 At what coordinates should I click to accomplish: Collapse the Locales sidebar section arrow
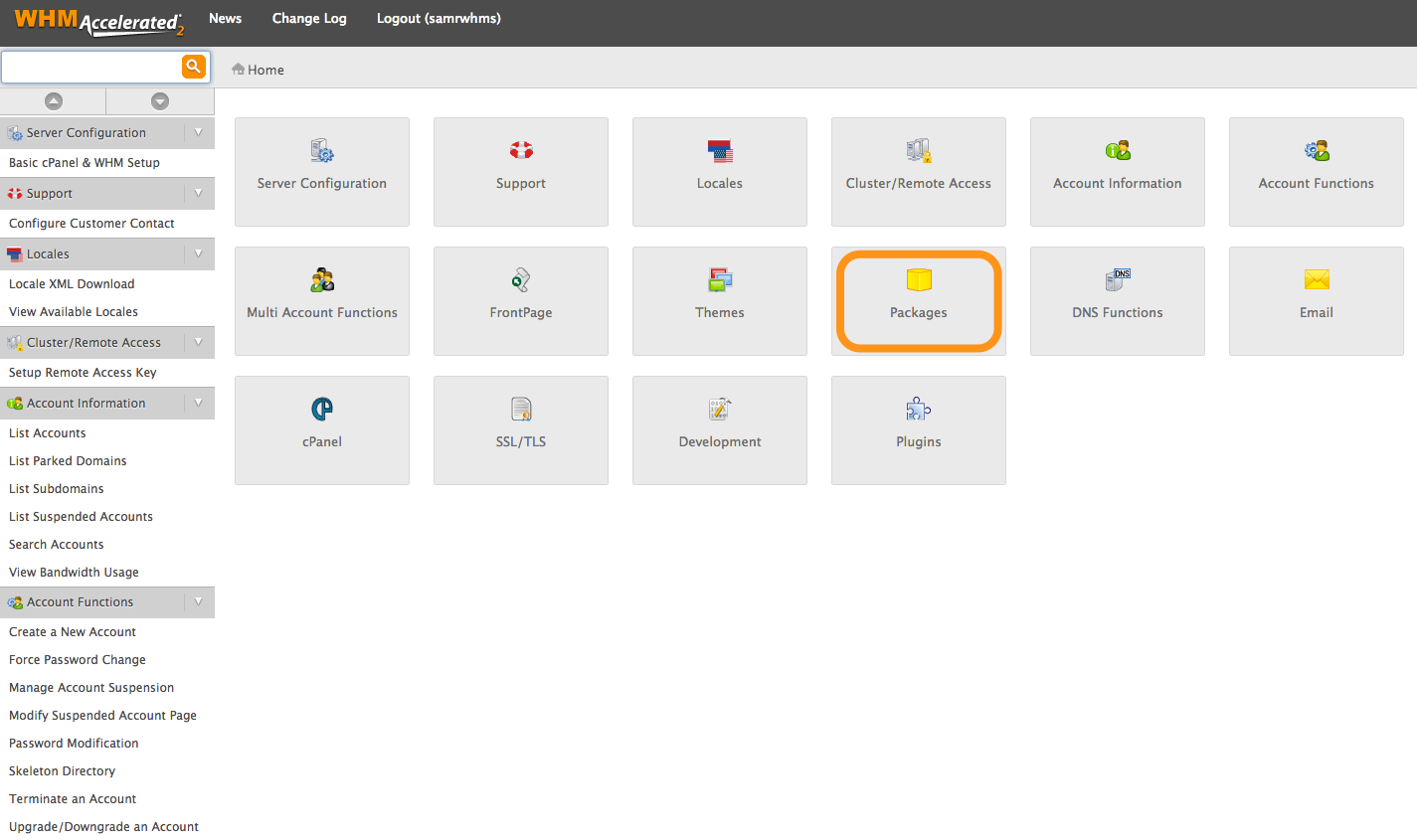point(199,253)
